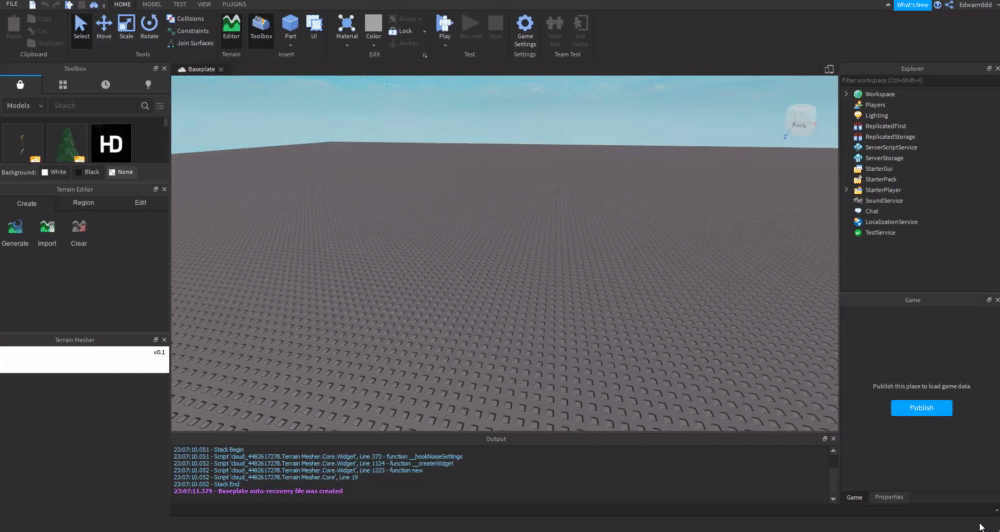The height and width of the screenshot is (532, 1000).
Task: Open Toolbox search filter options
Action: point(160,106)
